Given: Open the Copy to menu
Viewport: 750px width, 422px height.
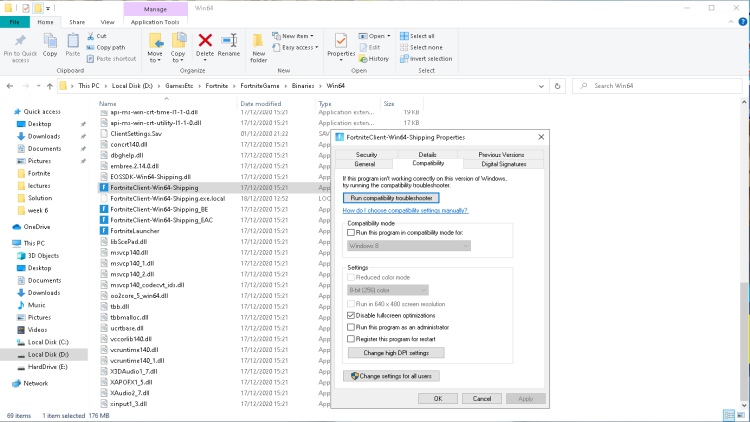Looking at the screenshot, I should pos(178,48).
